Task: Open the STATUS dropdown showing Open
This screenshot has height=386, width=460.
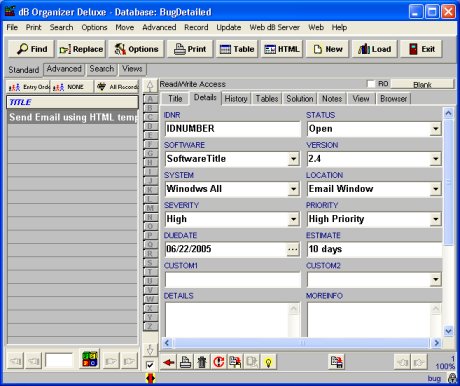Action: [435, 129]
